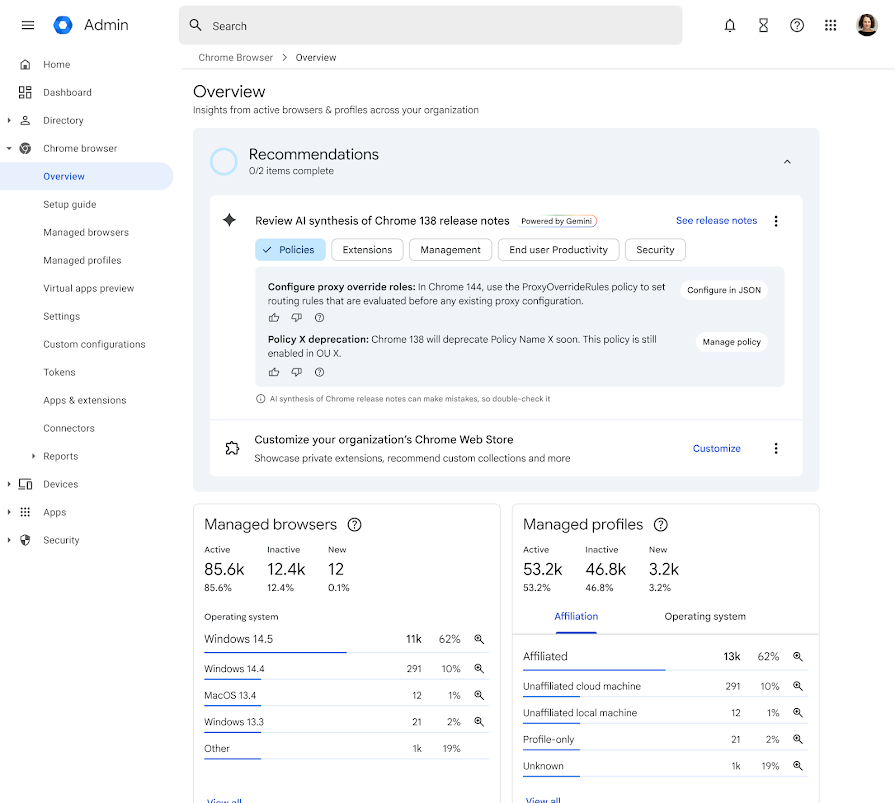
Task: Click the Manage policy button
Action: click(x=731, y=342)
